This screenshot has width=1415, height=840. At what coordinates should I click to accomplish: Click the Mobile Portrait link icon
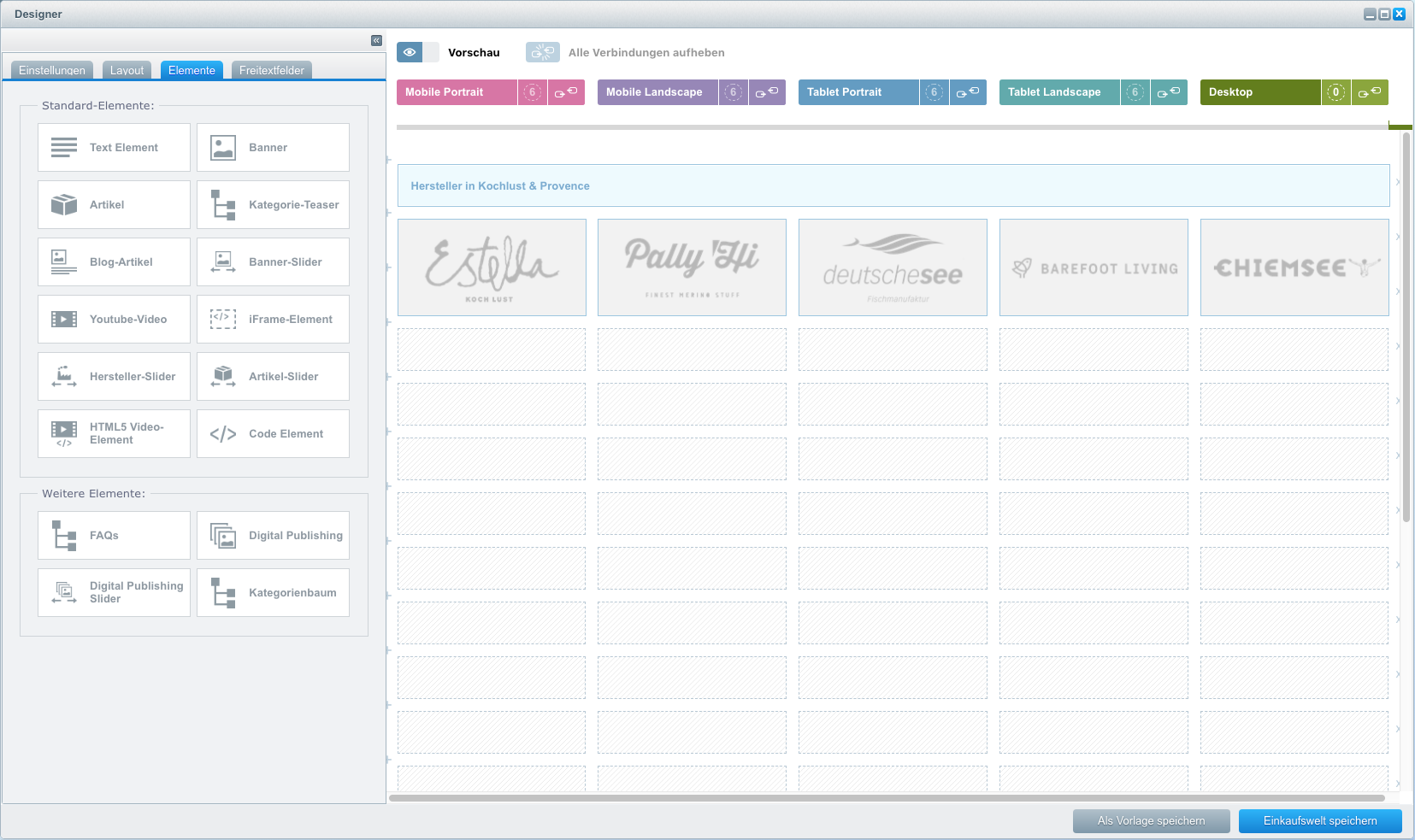(566, 92)
